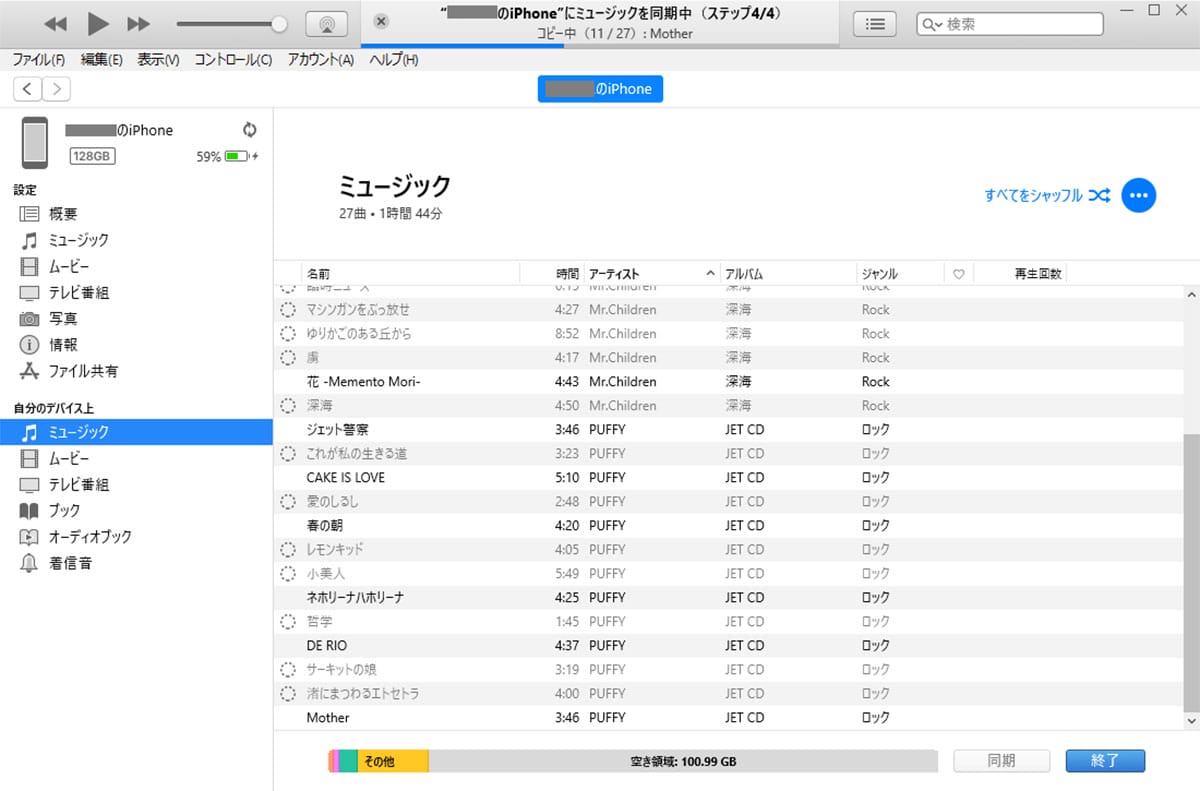Click the play button
The height and width of the screenshot is (791, 1200).
97,24
